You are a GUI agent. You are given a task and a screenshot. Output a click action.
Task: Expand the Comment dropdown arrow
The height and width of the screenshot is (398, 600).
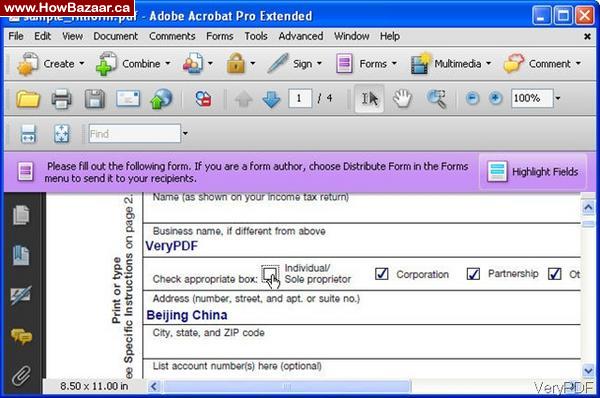click(x=578, y=64)
